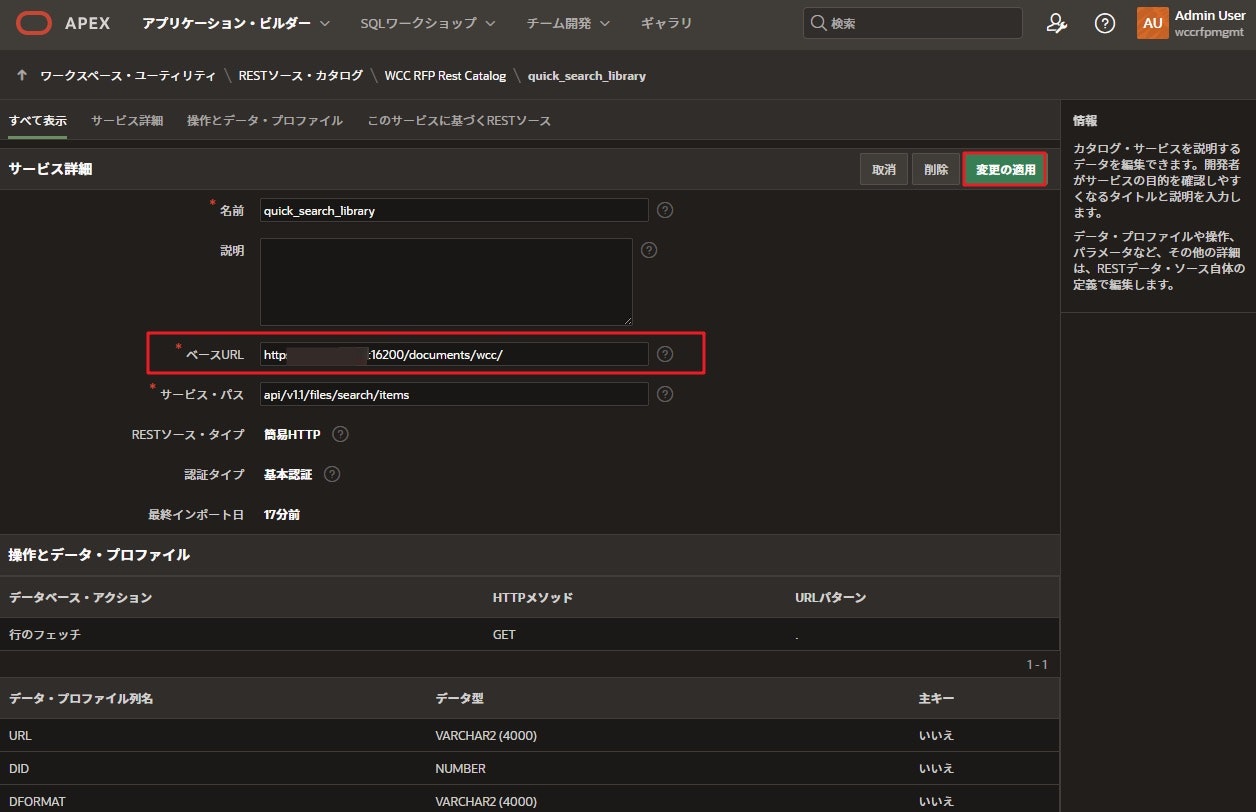Open the help question mark icon in header
Screen dimensions: 1256x812
tap(1105, 23)
